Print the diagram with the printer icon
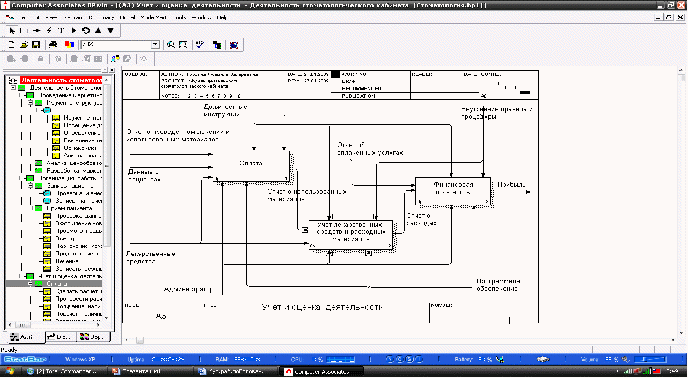Screen dimensions: 688x378 click(53, 45)
